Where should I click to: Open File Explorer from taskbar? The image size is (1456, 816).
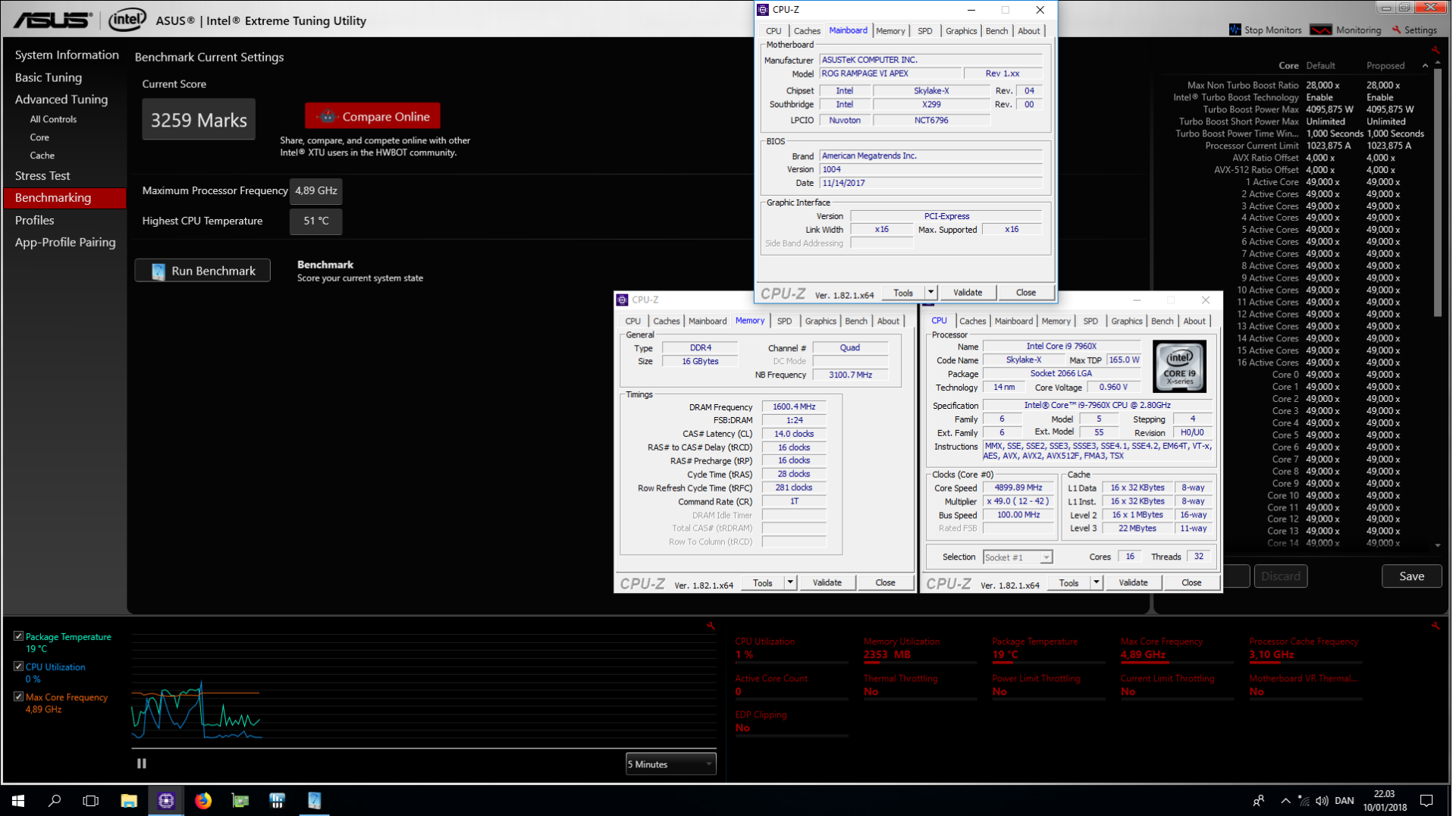(129, 802)
